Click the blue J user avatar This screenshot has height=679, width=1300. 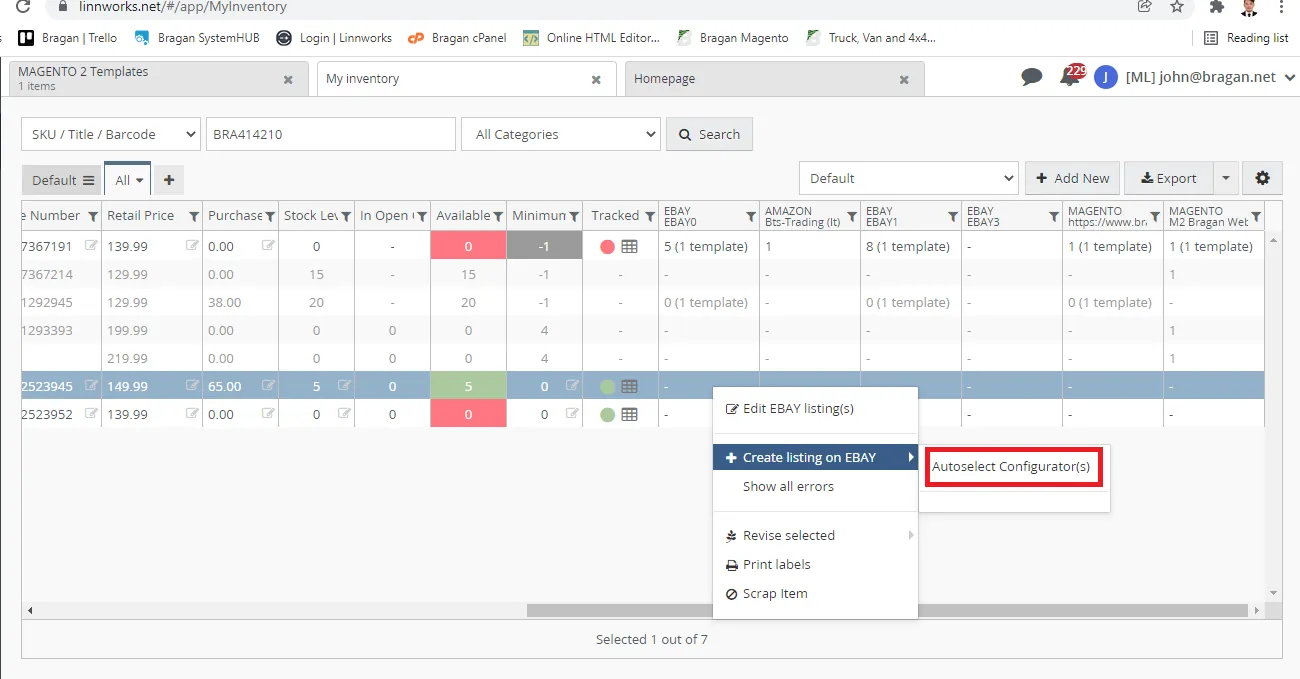1105,77
